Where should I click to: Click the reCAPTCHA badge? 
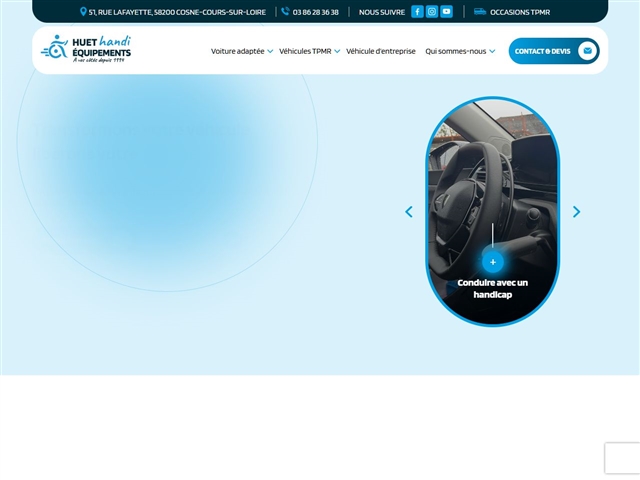tap(621, 458)
